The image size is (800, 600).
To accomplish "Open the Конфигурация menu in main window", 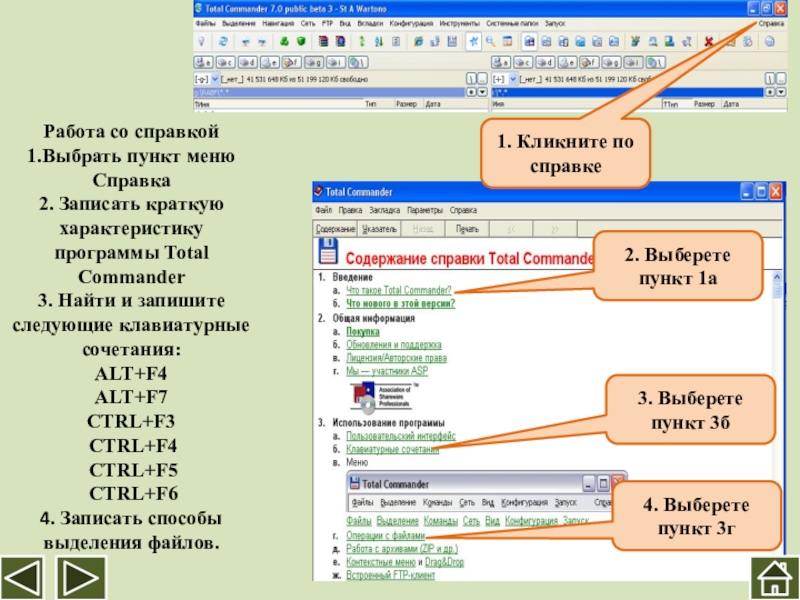I will pyautogui.click(x=411, y=23).
